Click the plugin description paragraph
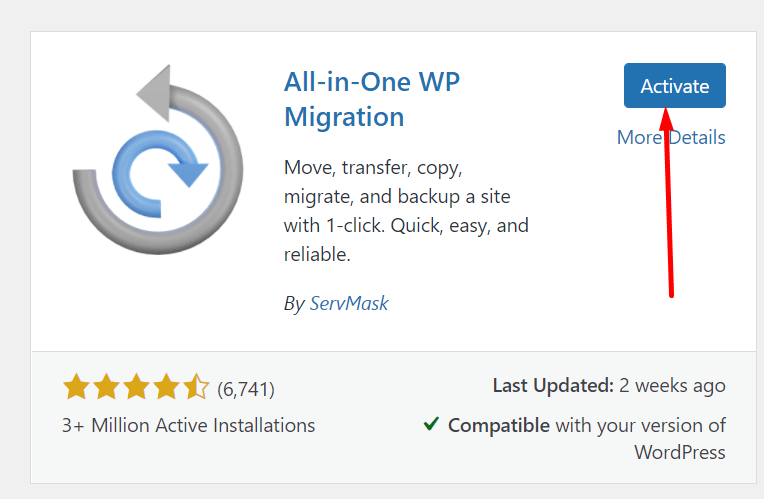 pos(406,211)
